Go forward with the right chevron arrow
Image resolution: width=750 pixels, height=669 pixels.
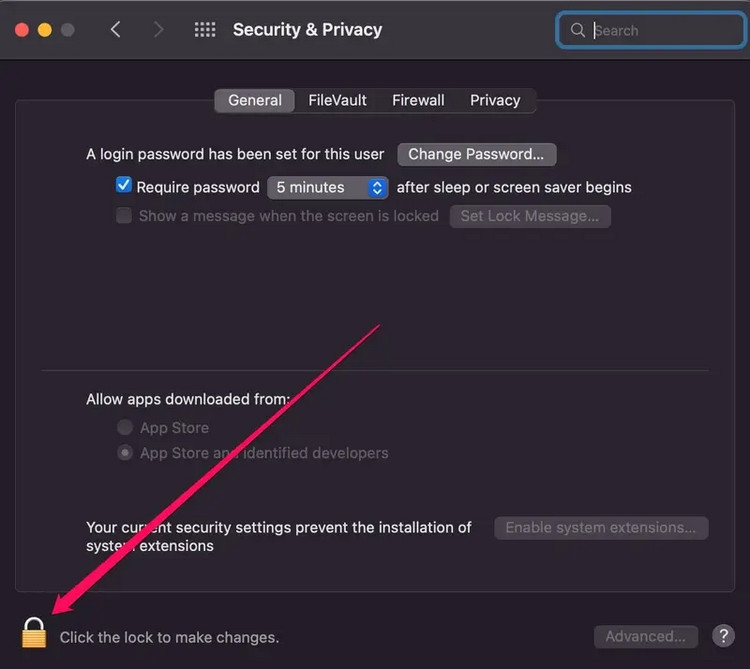[x=158, y=30]
